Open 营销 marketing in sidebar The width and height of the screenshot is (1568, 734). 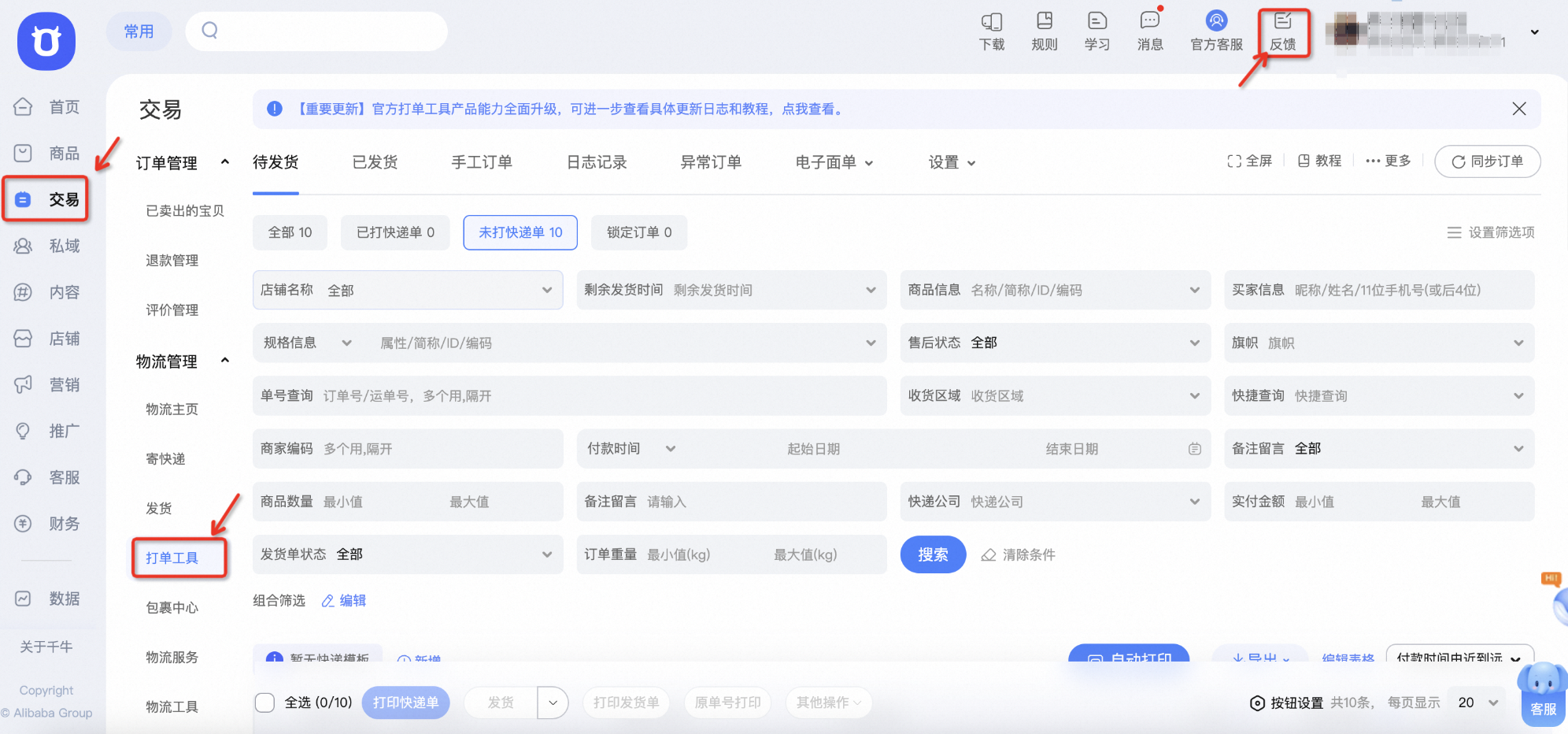click(47, 384)
